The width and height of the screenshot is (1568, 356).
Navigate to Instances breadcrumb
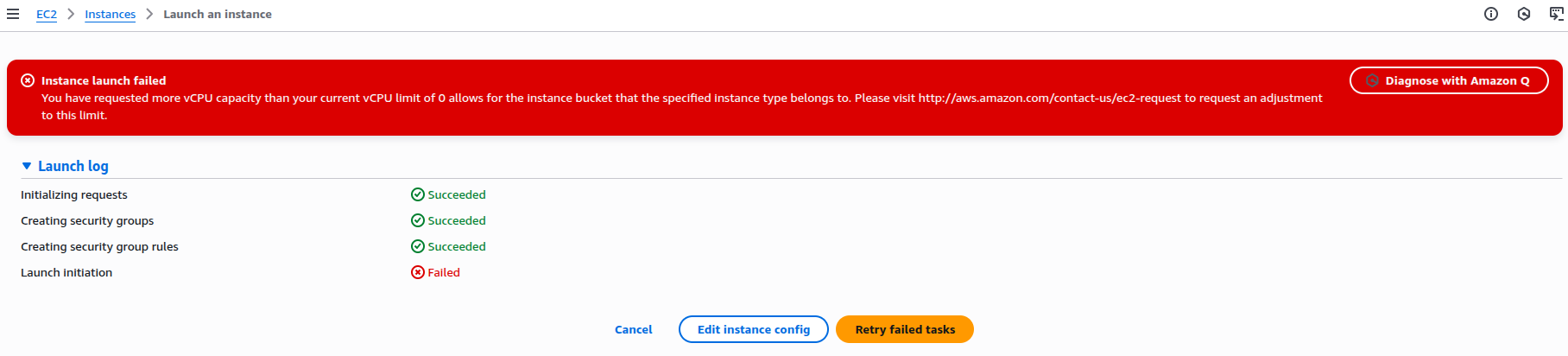[110, 14]
